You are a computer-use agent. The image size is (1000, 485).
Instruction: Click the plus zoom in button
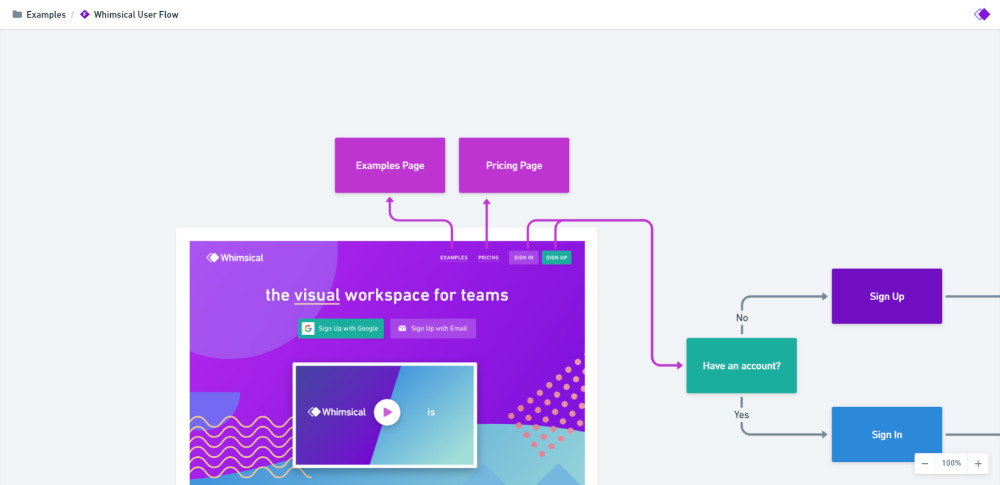(x=978, y=463)
